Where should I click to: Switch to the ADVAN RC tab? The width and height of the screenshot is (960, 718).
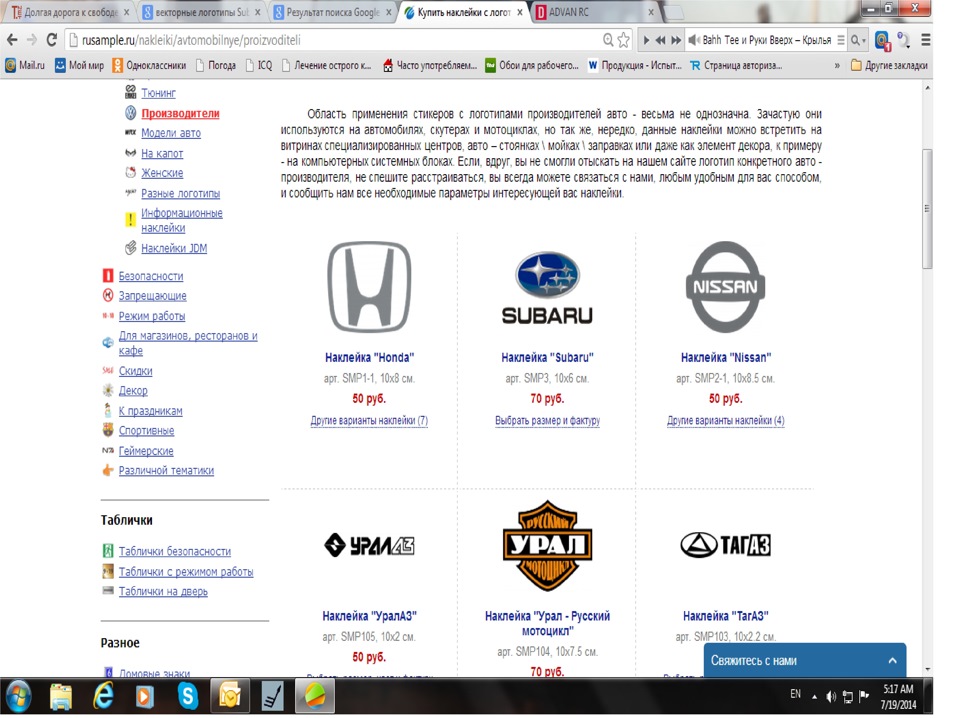click(589, 12)
